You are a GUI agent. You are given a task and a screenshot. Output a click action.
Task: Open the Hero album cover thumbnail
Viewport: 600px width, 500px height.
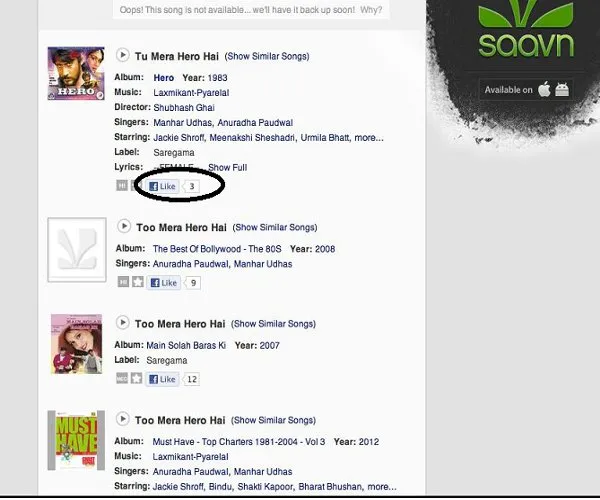pos(76,73)
